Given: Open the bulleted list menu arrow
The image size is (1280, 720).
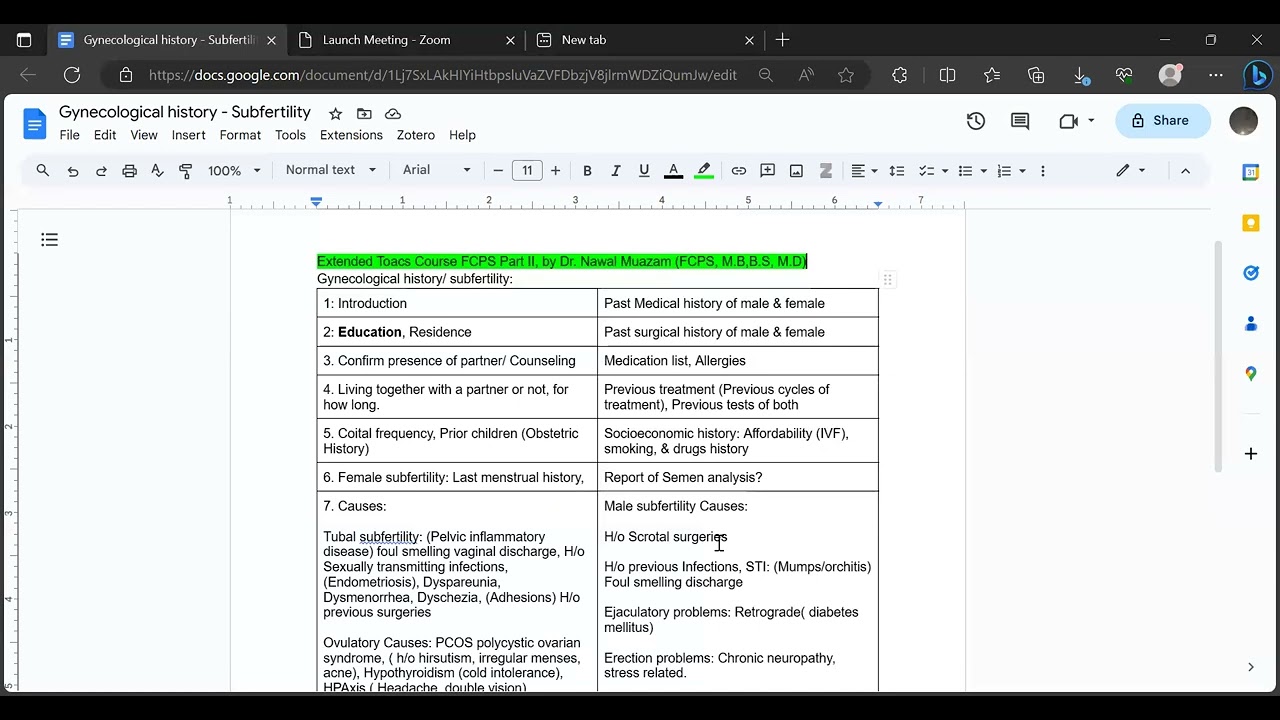Looking at the screenshot, I should [x=983, y=171].
